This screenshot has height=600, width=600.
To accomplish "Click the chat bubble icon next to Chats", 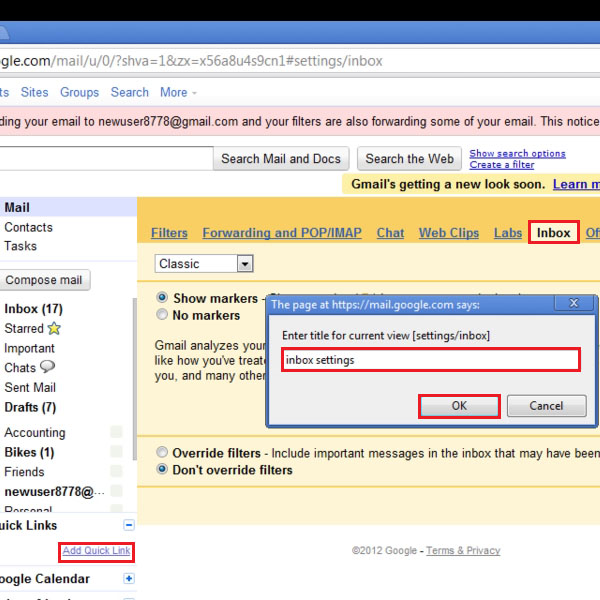I will pos(47,367).
